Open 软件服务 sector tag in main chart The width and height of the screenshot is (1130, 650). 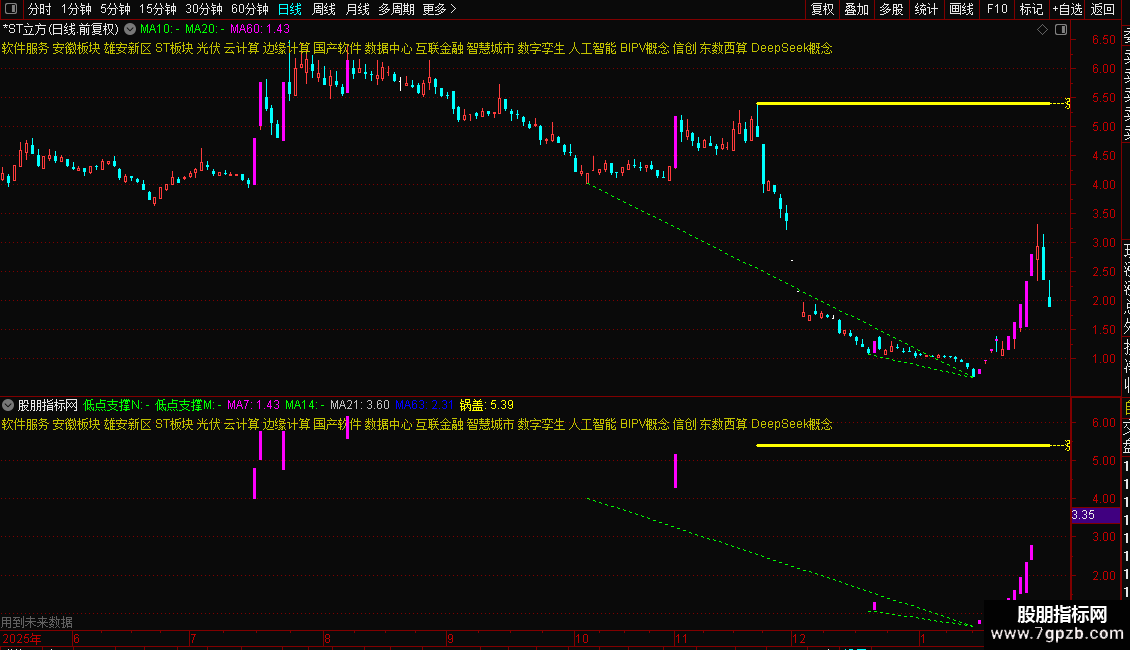[25, 48]
